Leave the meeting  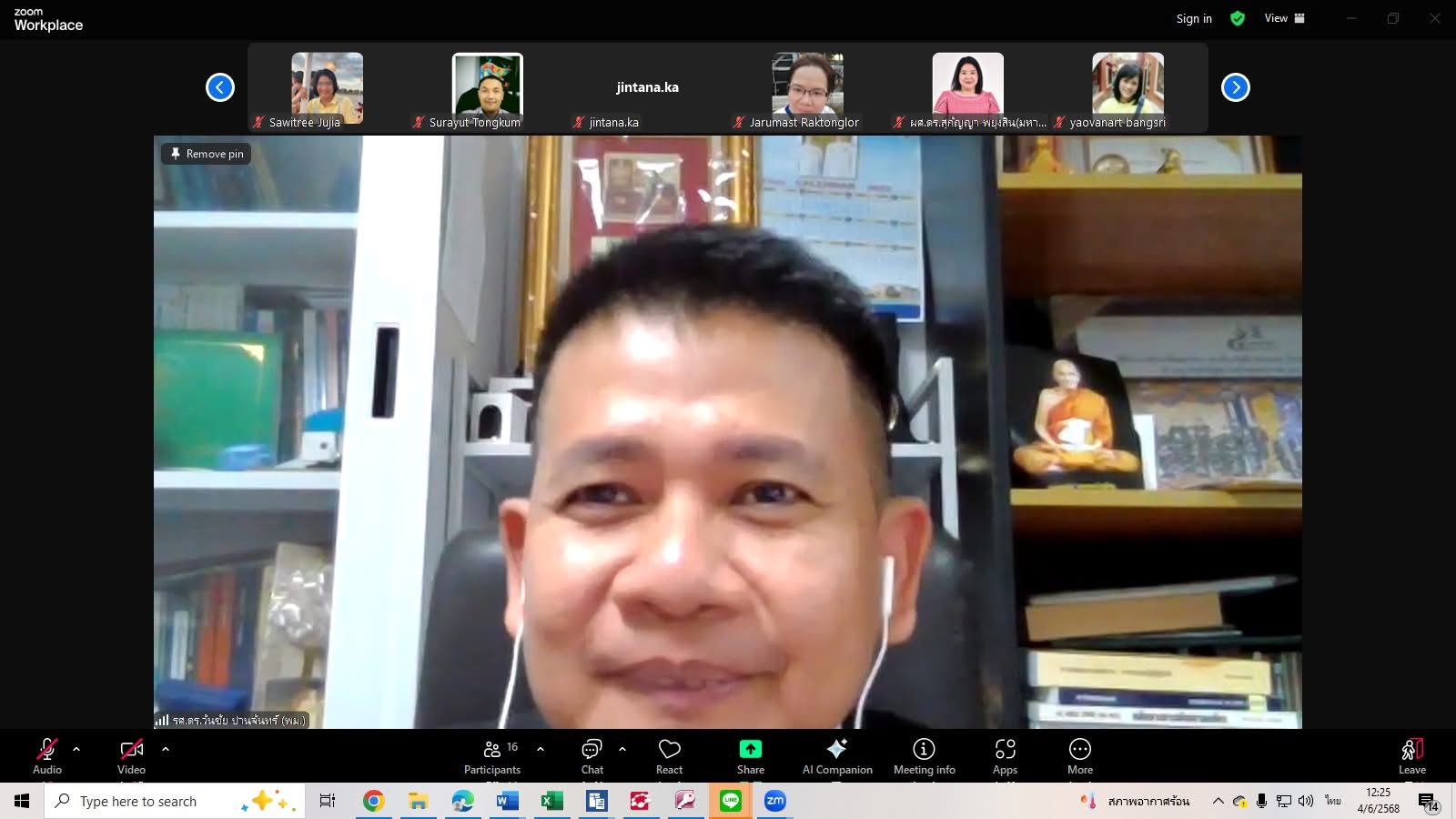click(x=1411, y=755)
